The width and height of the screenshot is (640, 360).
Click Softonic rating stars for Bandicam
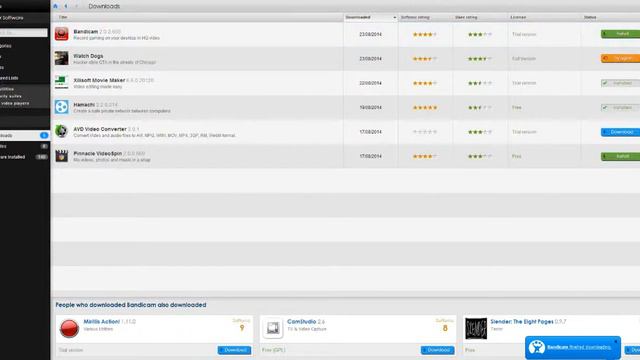pos(424,34)
